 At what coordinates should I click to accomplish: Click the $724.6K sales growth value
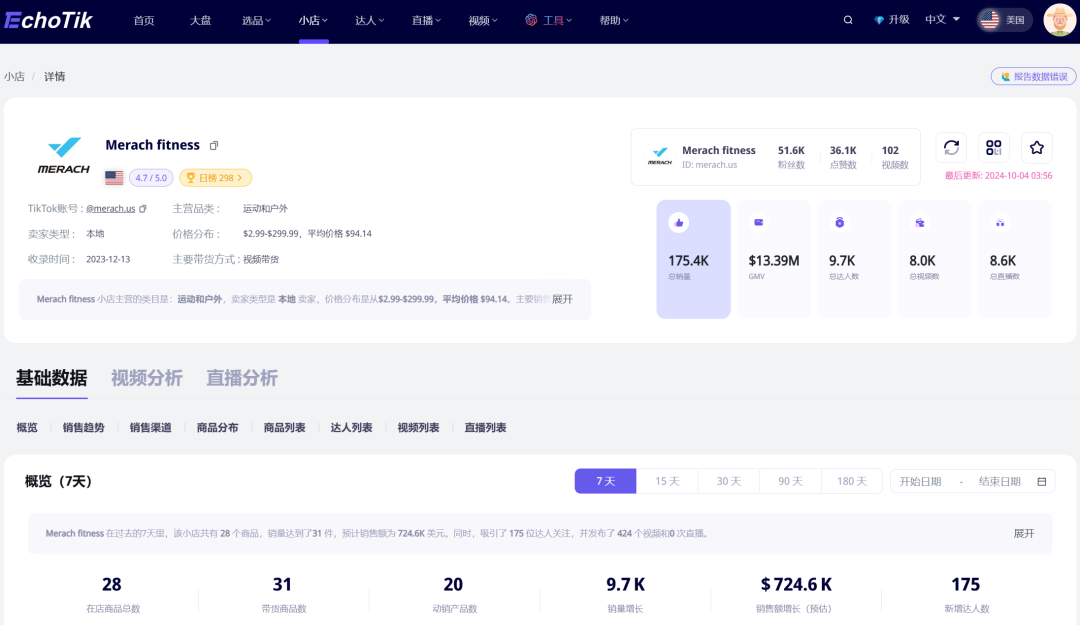pyautogui.click(x=796, y=584)
